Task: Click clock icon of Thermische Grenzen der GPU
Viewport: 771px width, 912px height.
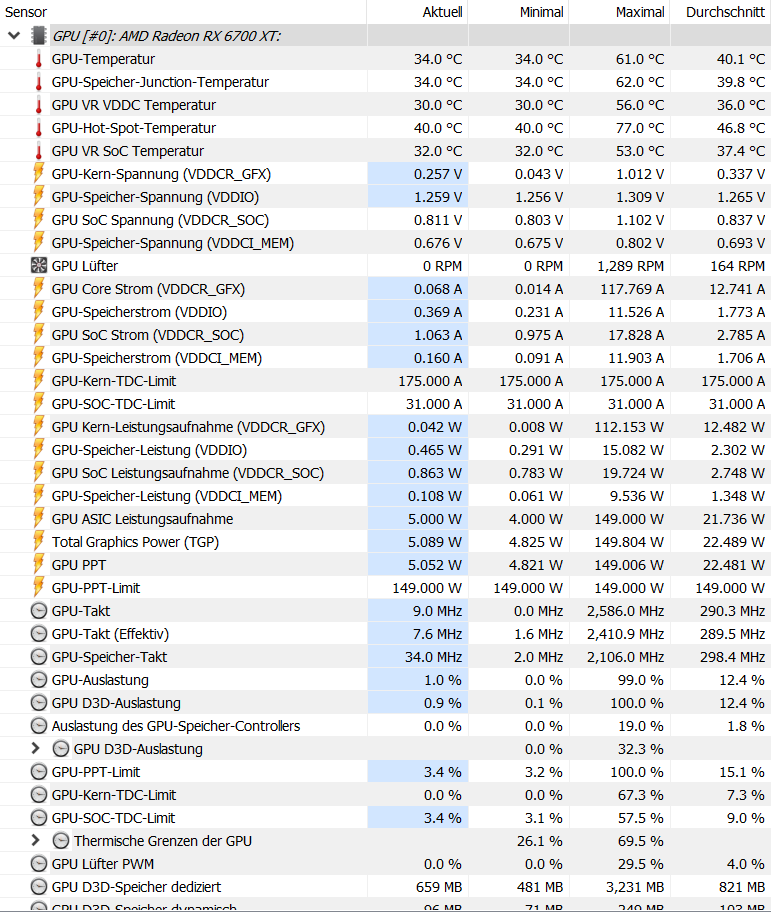Action: [x=60, y=840]
